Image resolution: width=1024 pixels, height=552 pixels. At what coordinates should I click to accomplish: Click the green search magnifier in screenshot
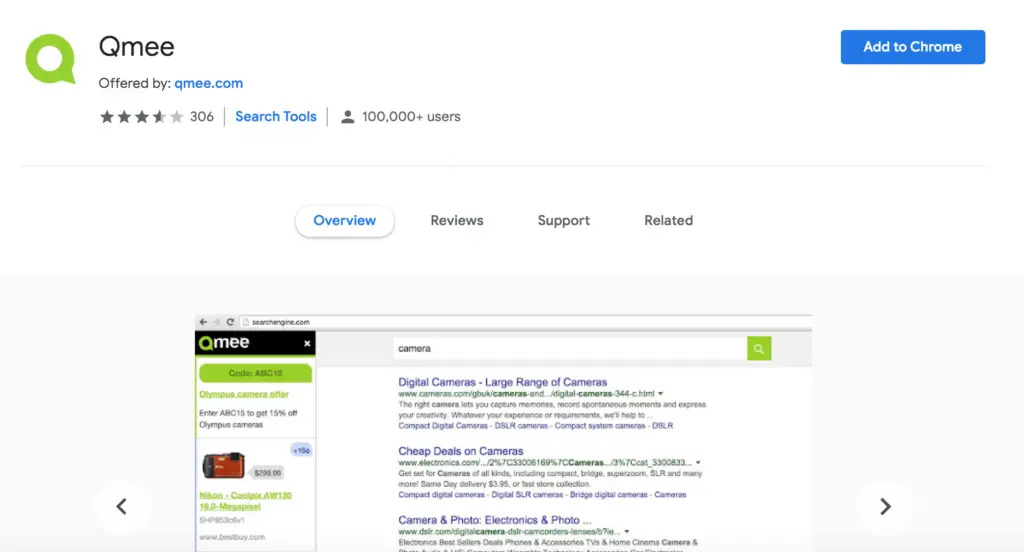759,348
